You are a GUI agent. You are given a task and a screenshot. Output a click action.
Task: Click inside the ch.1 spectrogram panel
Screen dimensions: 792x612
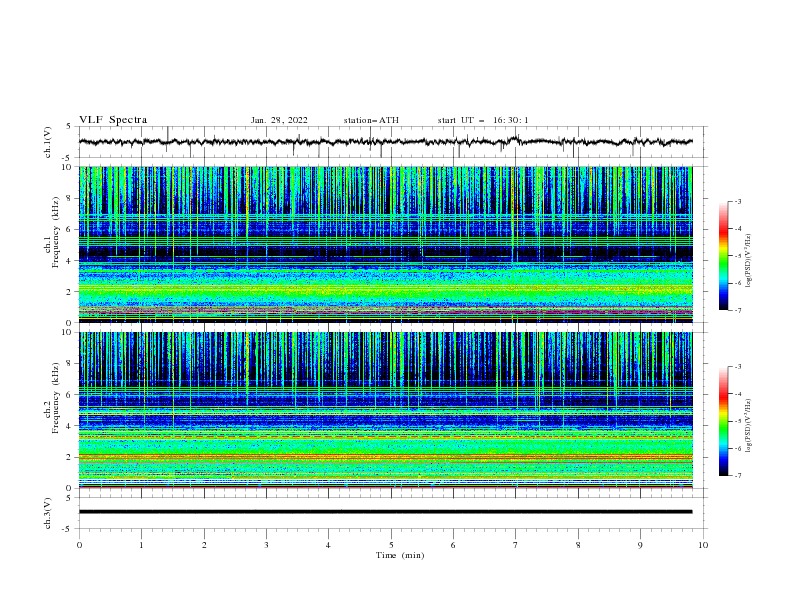click(x=386, y=244)
